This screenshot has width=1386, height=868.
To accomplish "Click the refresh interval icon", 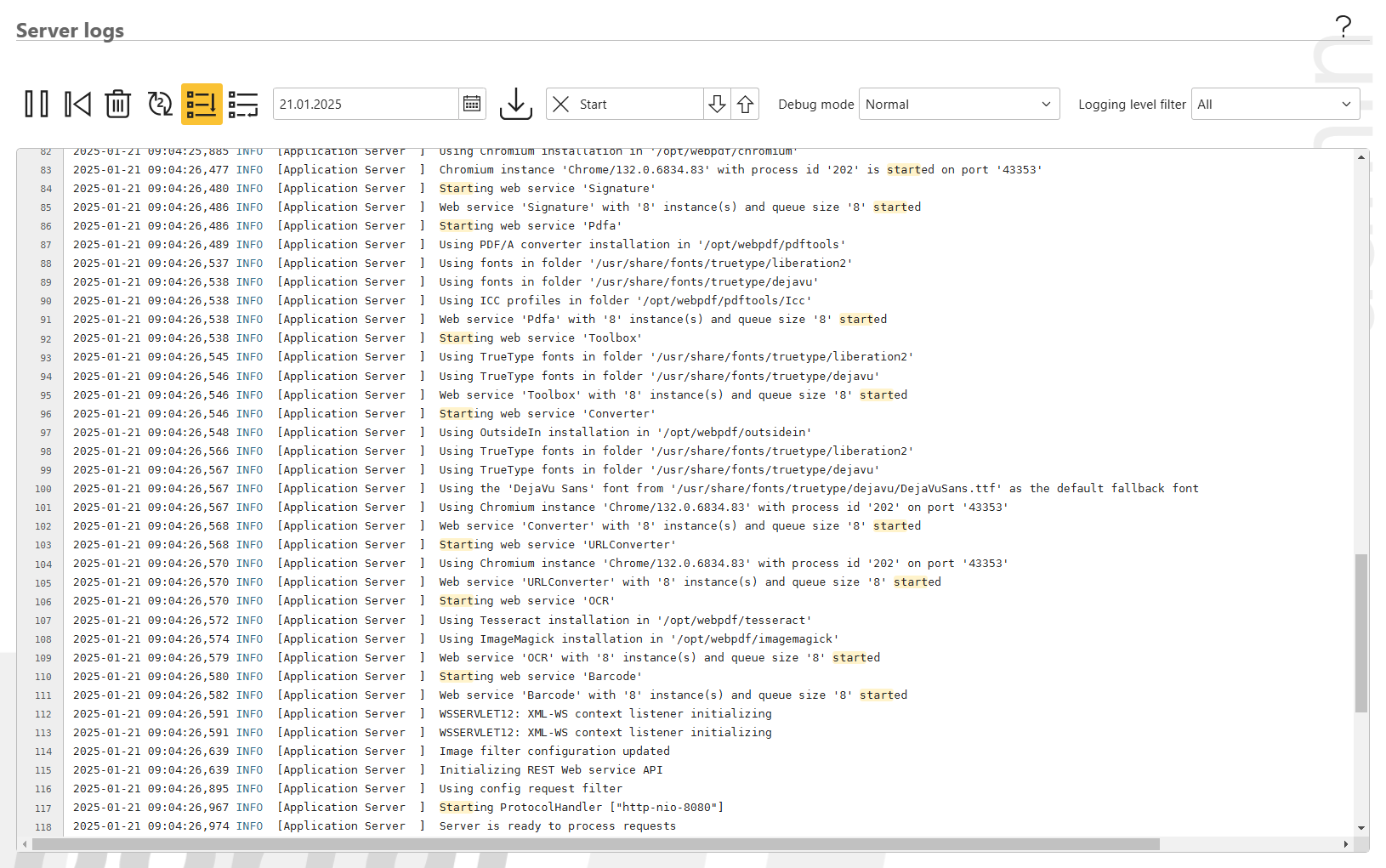I will [x=160, y=105].
